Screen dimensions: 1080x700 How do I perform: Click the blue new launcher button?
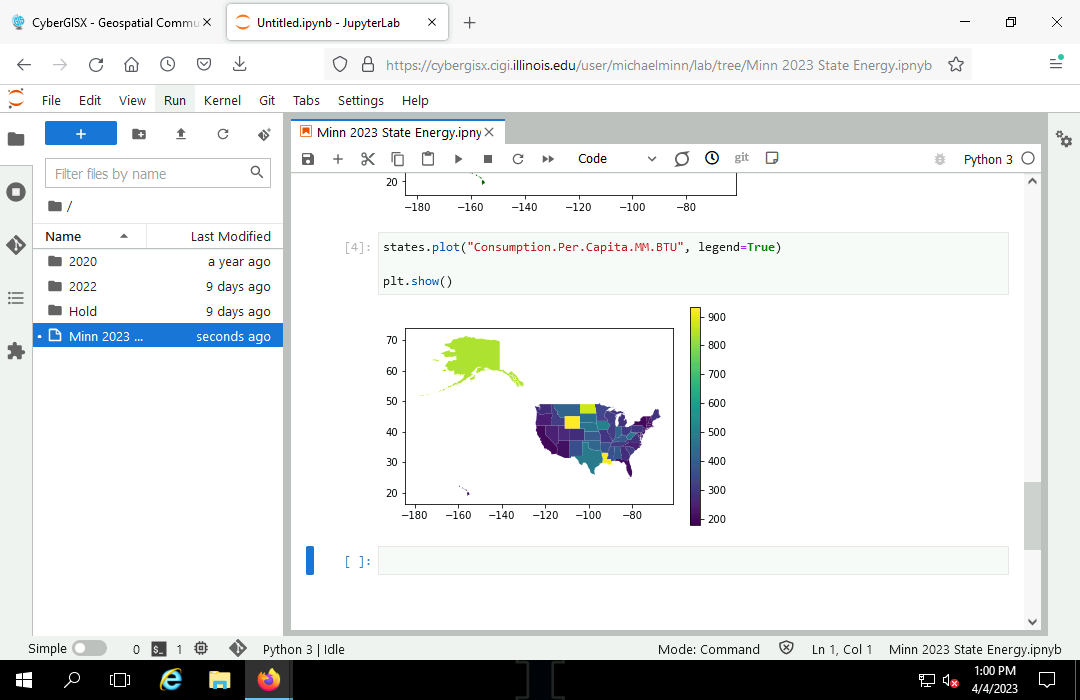click(x=81, y=134)
